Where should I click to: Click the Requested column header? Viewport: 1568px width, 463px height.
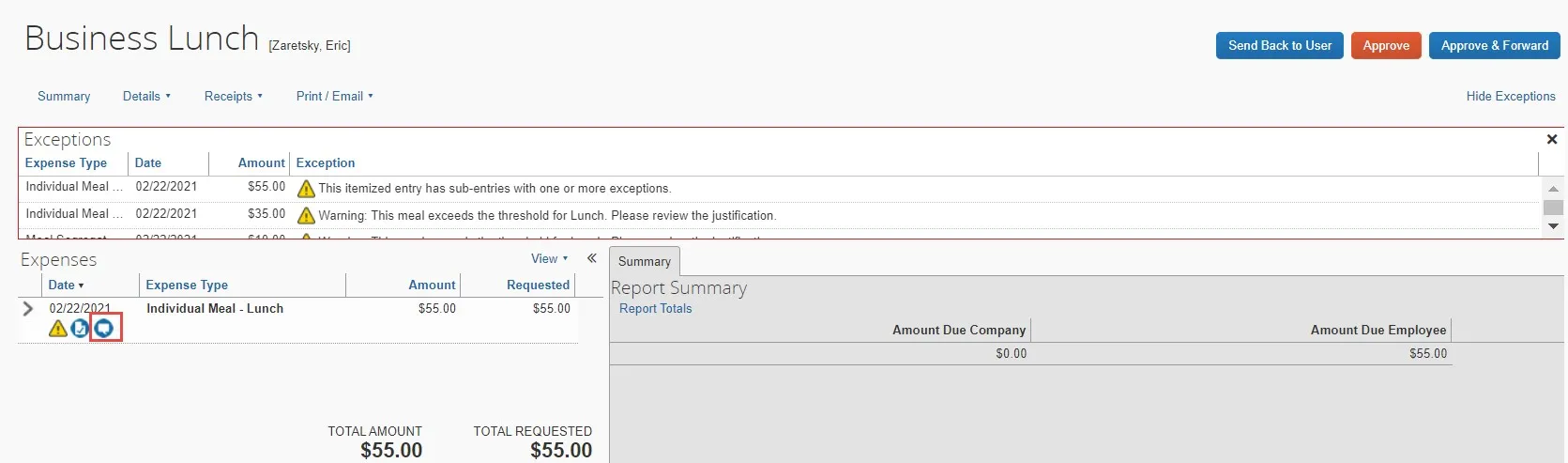(x=539, y=285)
